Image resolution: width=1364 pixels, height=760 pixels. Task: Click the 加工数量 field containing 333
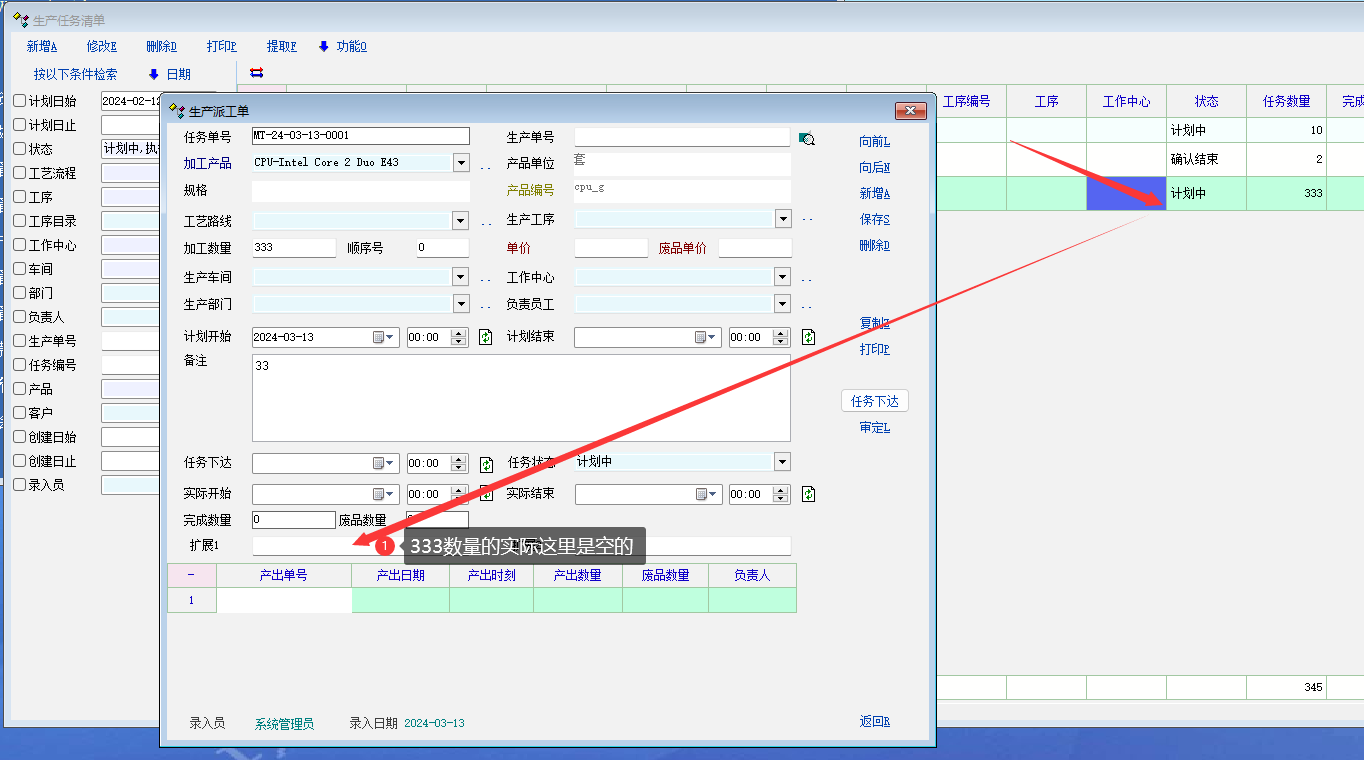[294, 248]
